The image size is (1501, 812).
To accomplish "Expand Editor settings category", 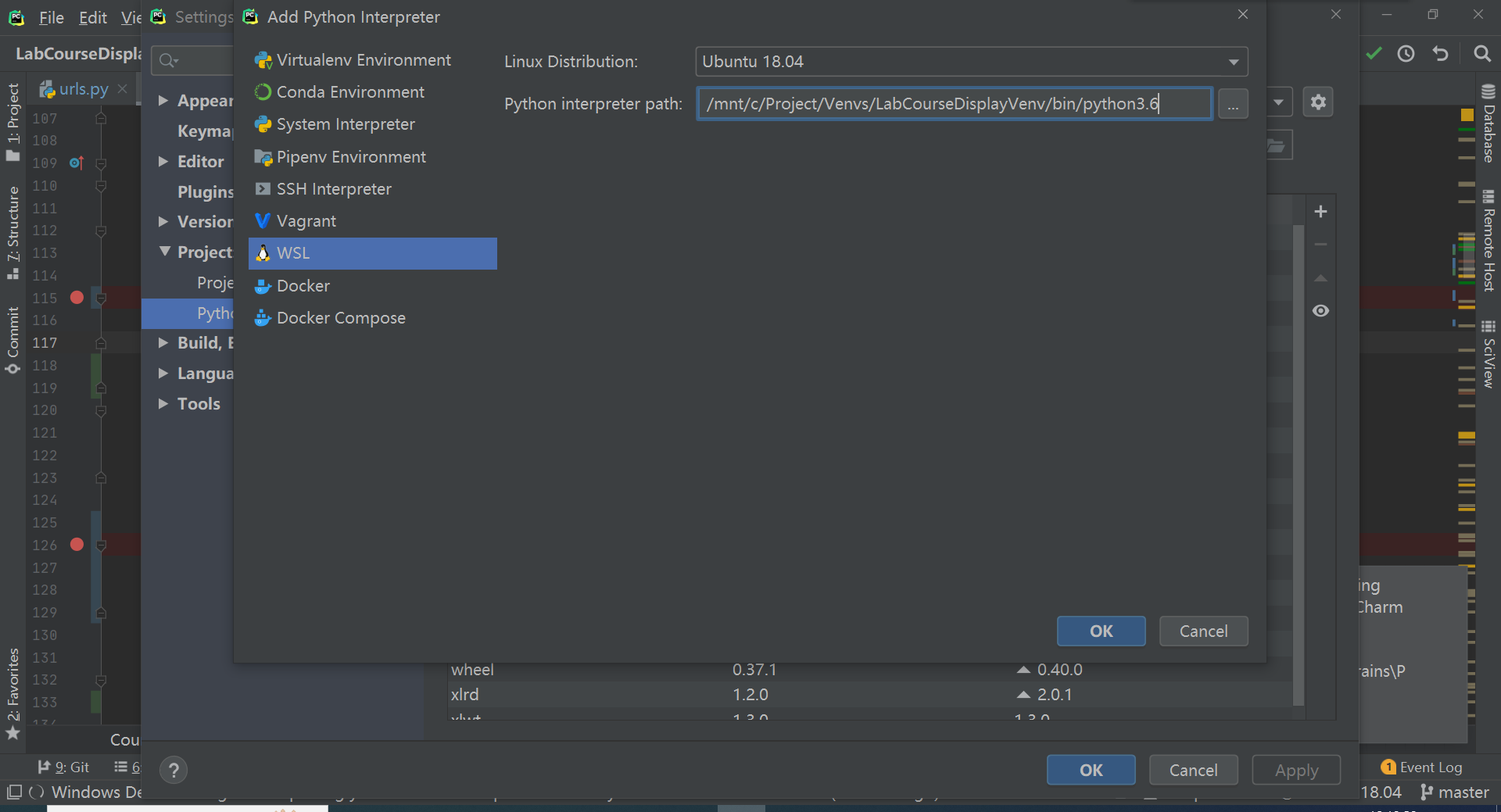I will 163,161.
